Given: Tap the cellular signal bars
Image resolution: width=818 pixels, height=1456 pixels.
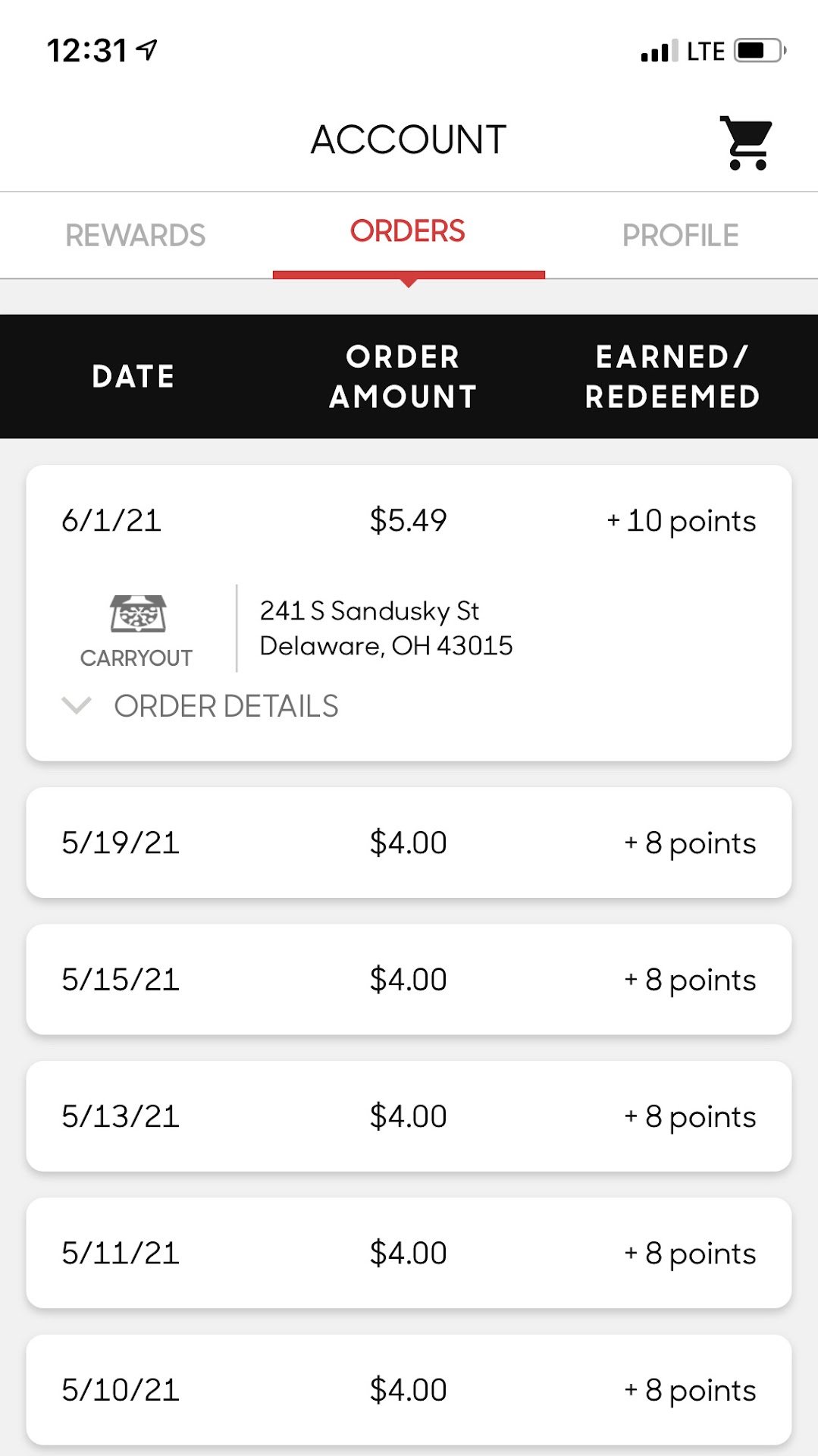Looking at the screenshot, I should 659,52.
